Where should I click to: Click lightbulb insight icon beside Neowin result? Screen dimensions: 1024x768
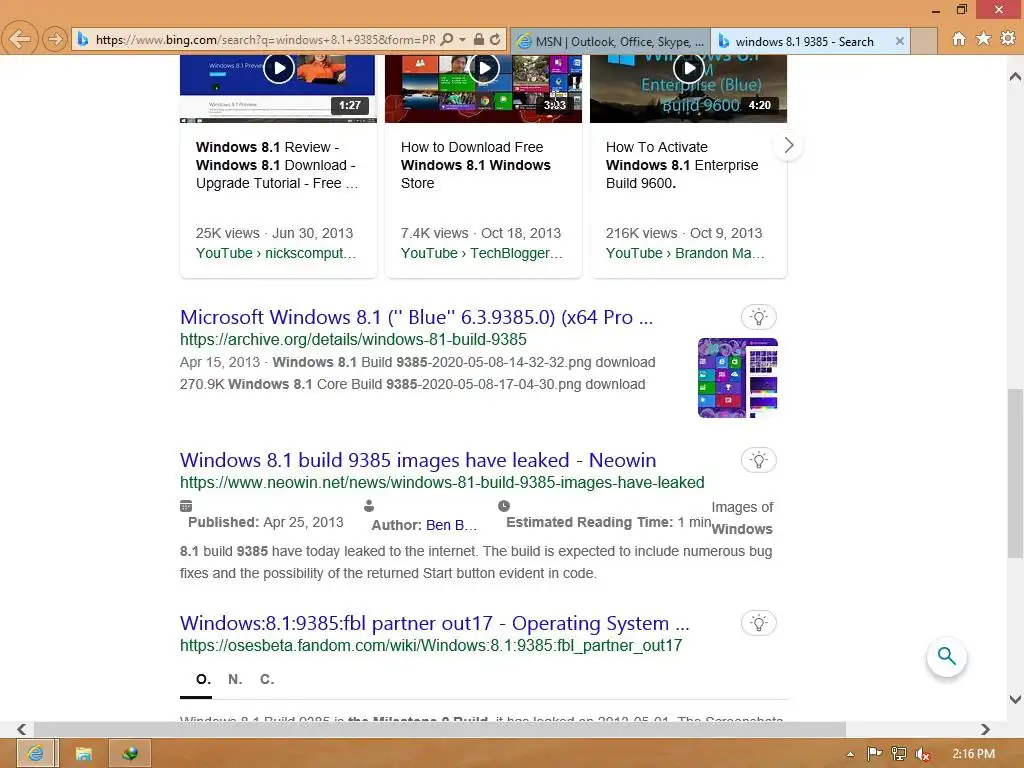[x=758, y=460]
